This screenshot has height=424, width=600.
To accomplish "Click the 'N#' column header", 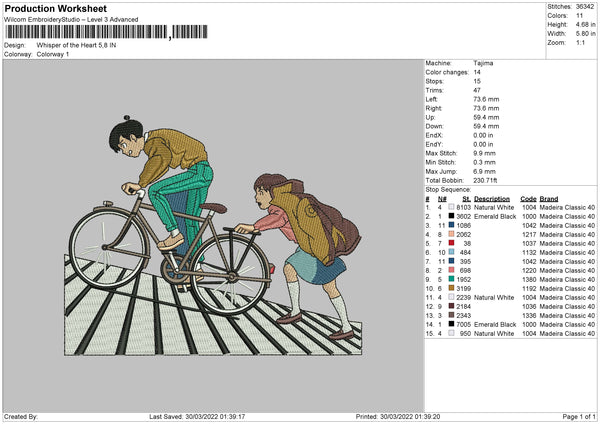I will (x=442, y=199).
